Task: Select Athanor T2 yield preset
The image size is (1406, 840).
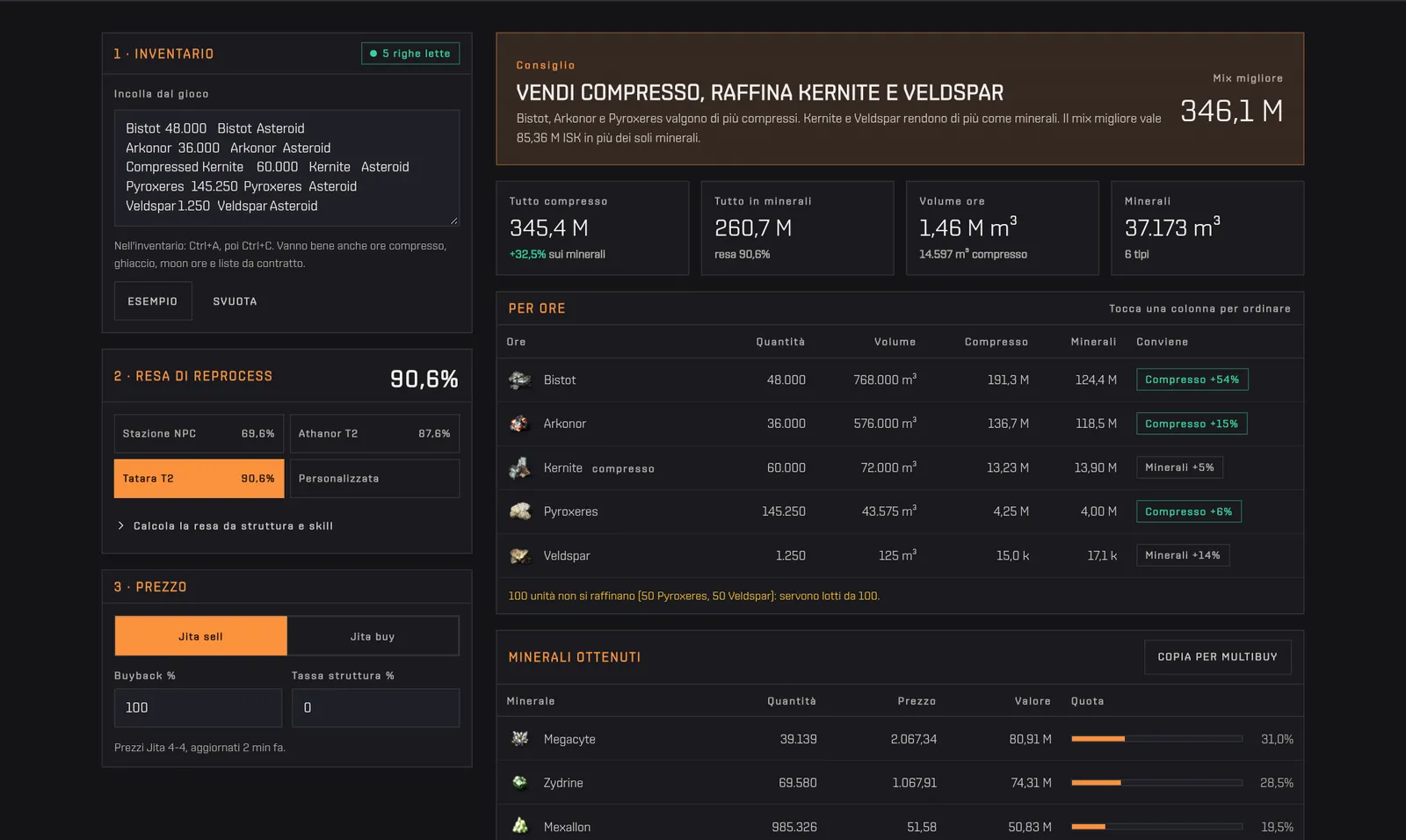Action: 374,433
